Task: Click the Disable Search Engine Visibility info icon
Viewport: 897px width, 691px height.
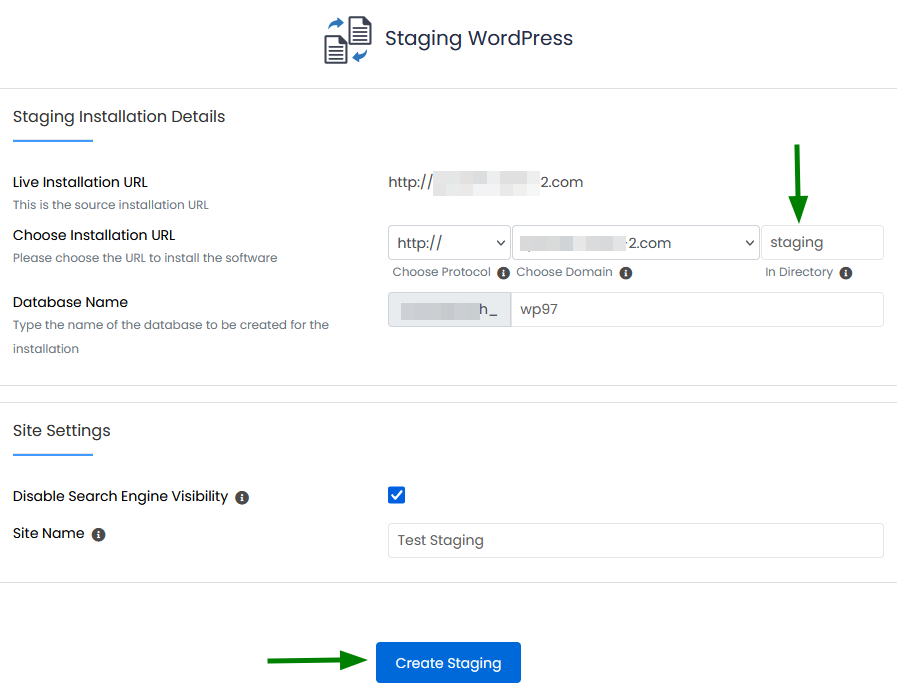Action: [x=242, y=498]
